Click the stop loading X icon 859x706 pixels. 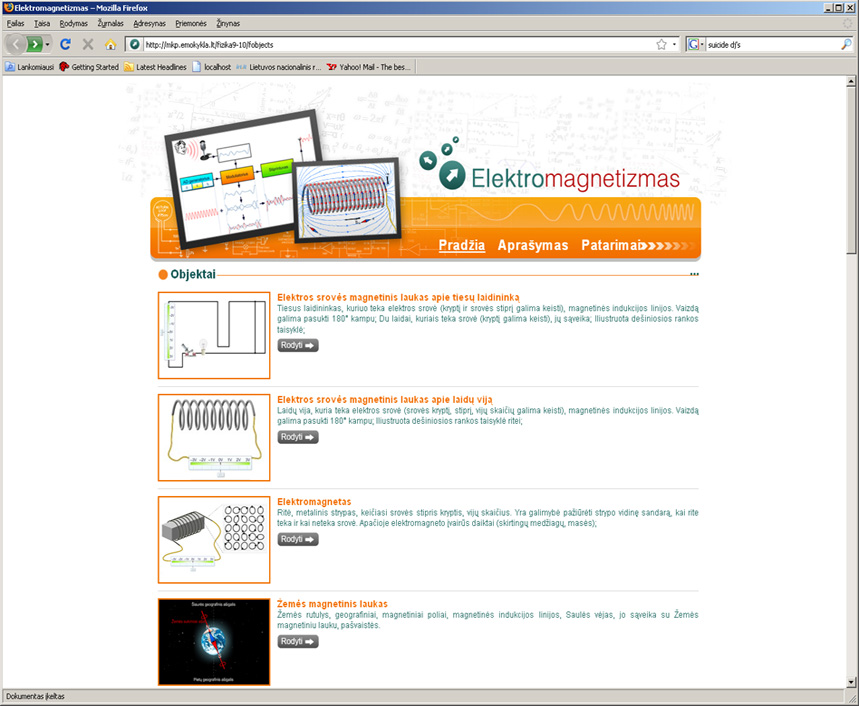88,44
